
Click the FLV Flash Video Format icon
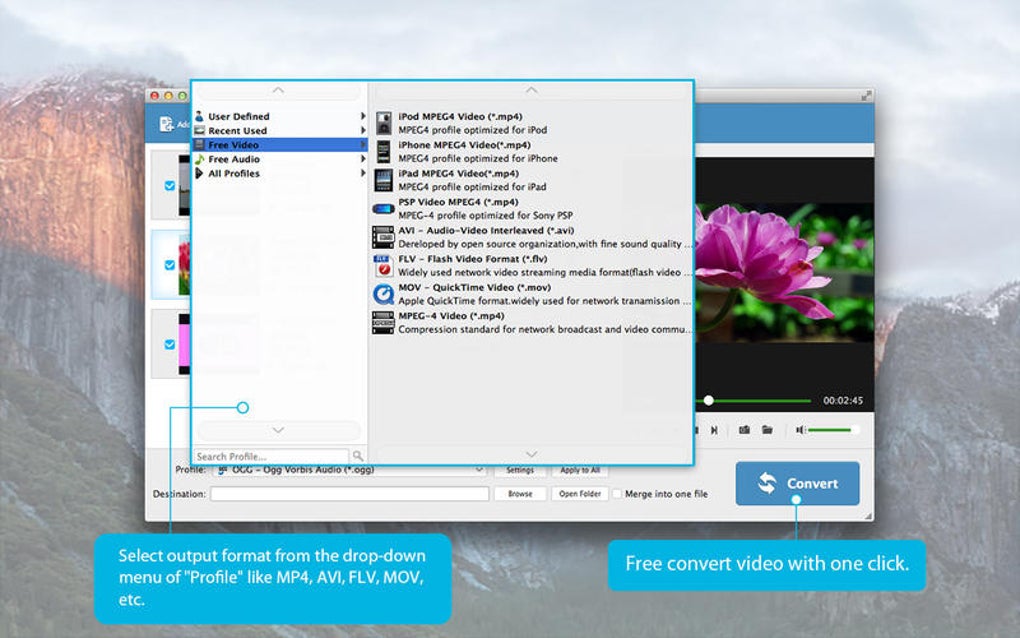[383, 266]
